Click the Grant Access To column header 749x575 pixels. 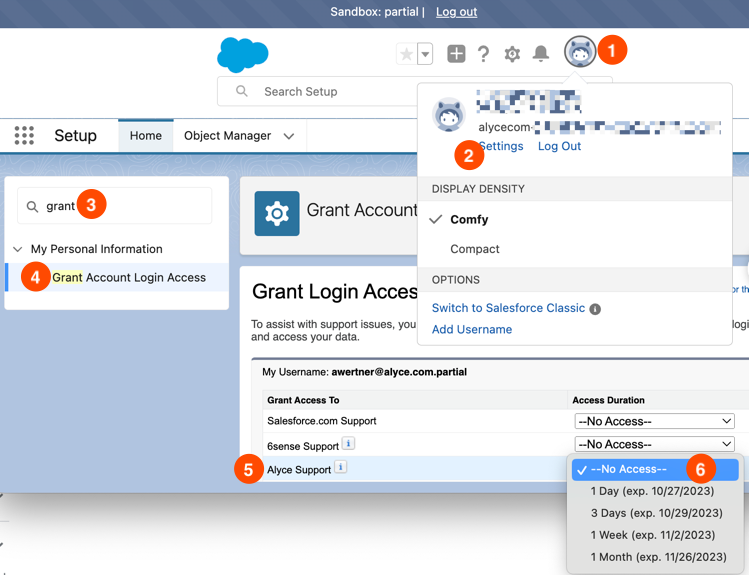pyautogui.click(x=303, y=400)
